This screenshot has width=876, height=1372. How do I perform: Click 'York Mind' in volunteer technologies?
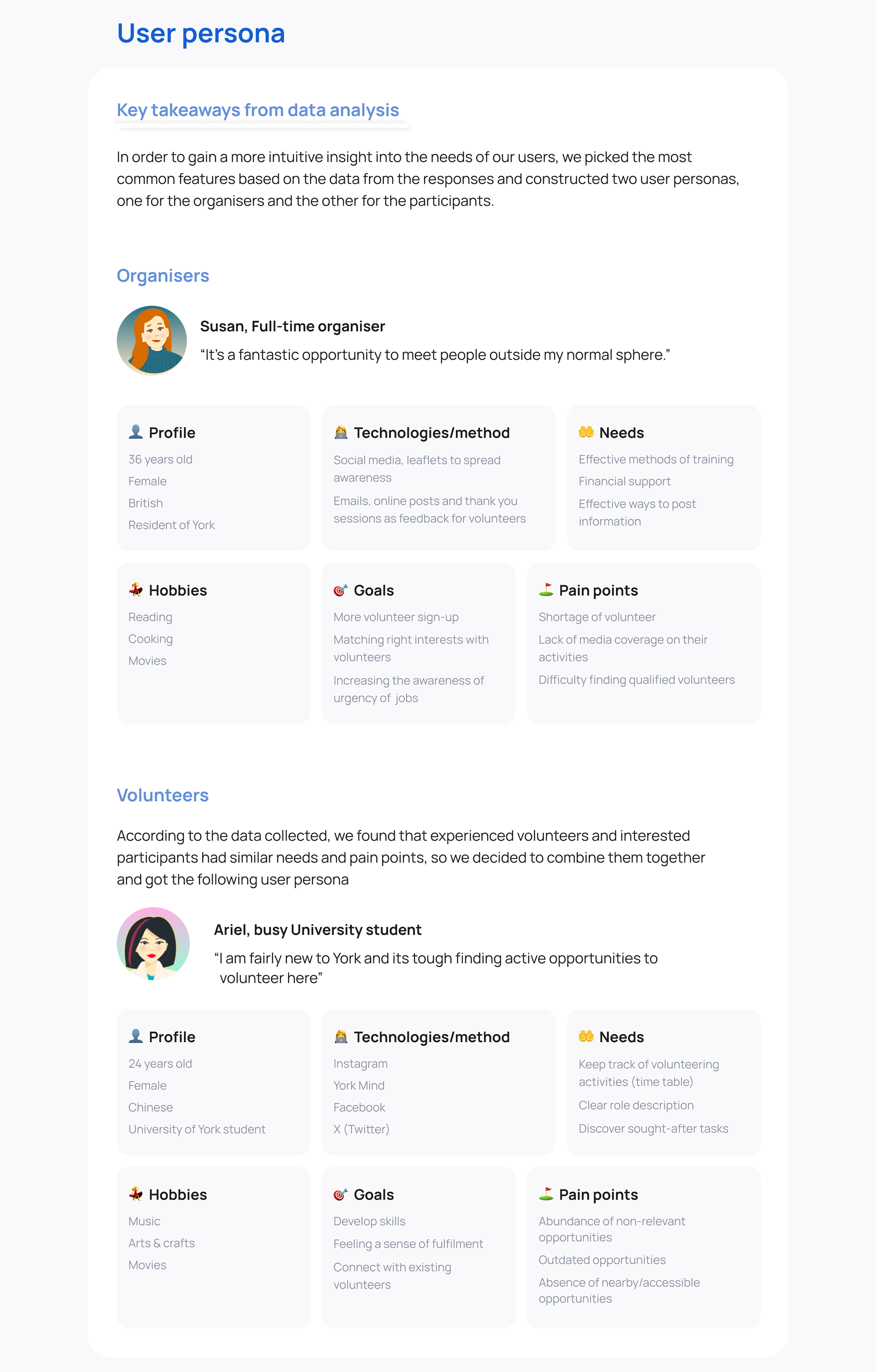point(359,1086)
